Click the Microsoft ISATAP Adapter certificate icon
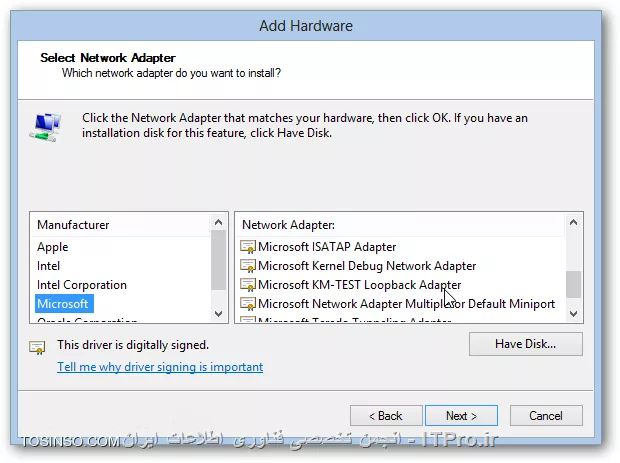 click(248, 247)
